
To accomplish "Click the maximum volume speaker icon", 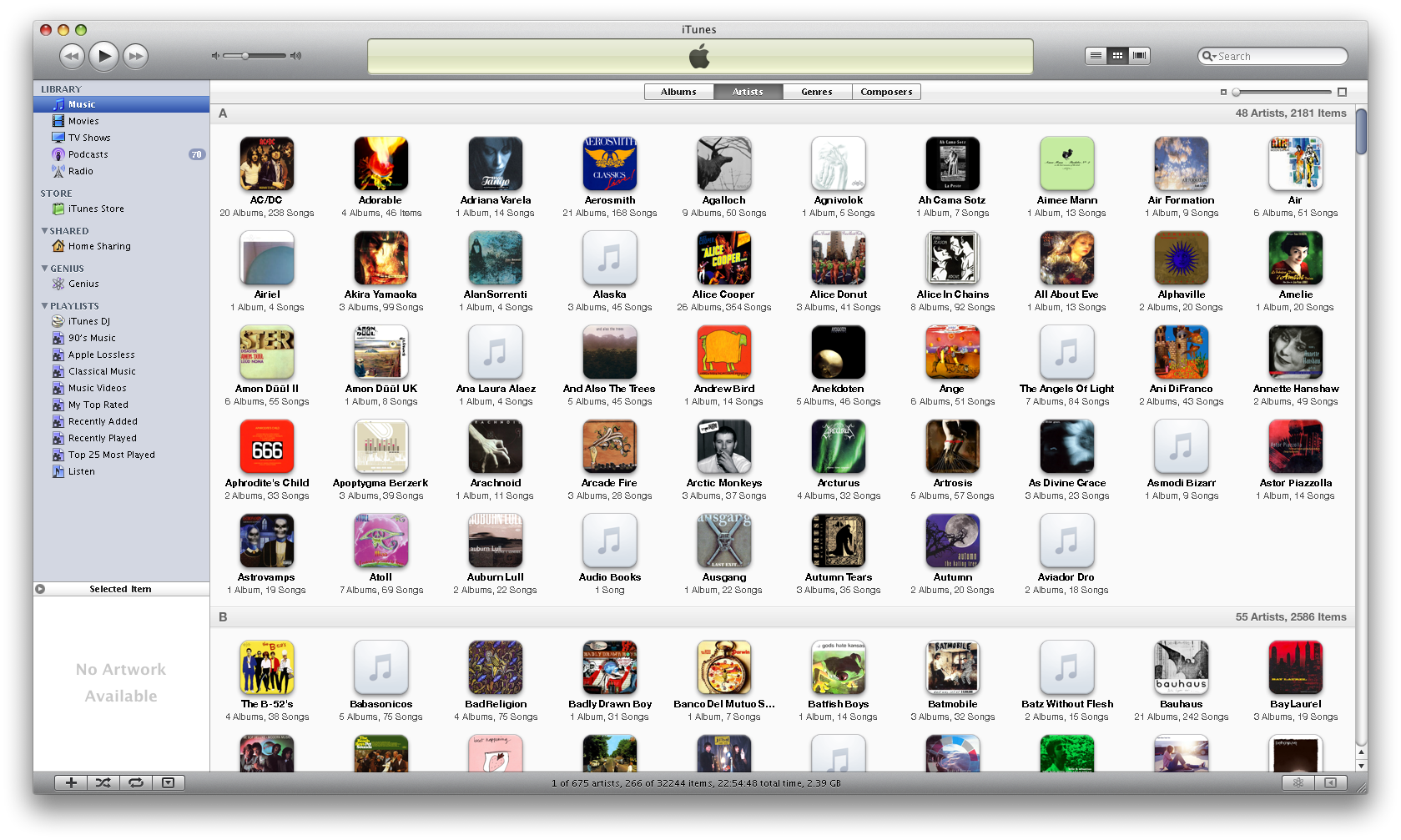I will 295,56.
